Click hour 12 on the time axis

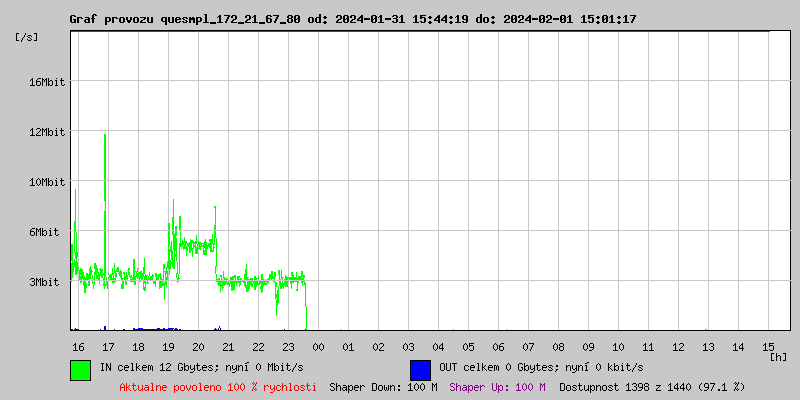pyautogui.click(x=678, y=346)
